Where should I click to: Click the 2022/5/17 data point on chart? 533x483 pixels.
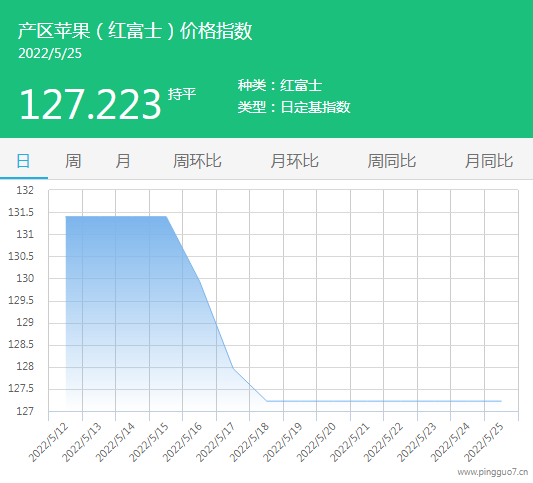tap(233, 368)
